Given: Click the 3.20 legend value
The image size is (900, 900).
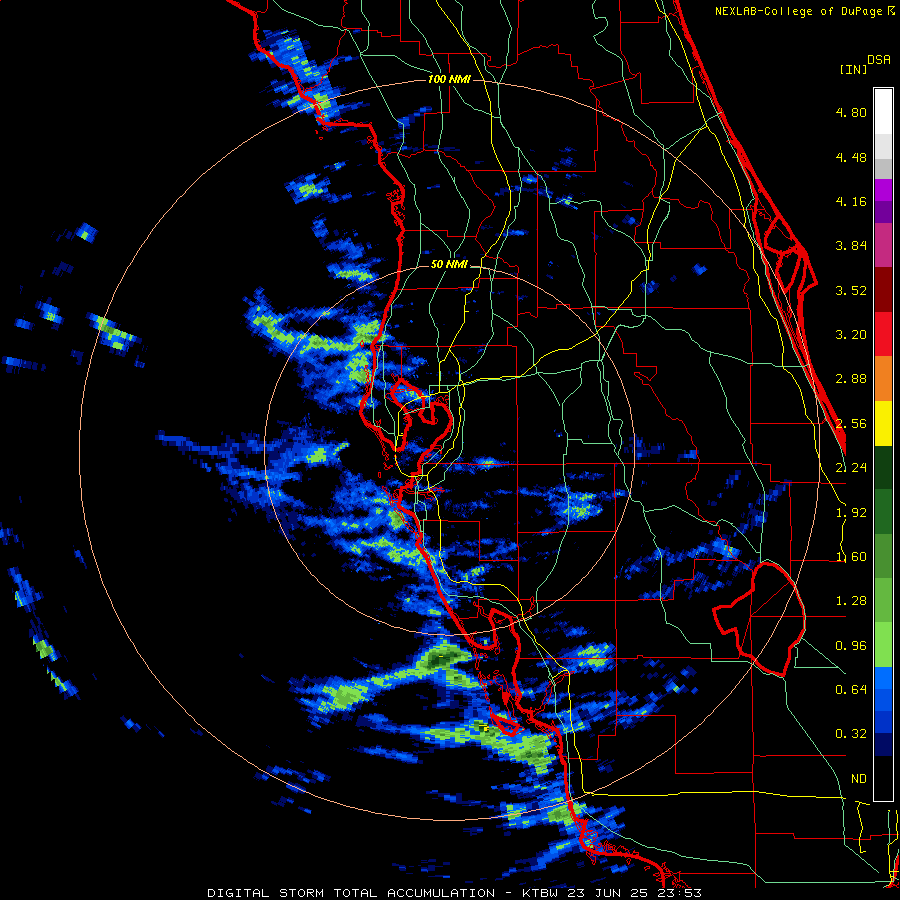Looking at the screenshot, I should point(851,335).
